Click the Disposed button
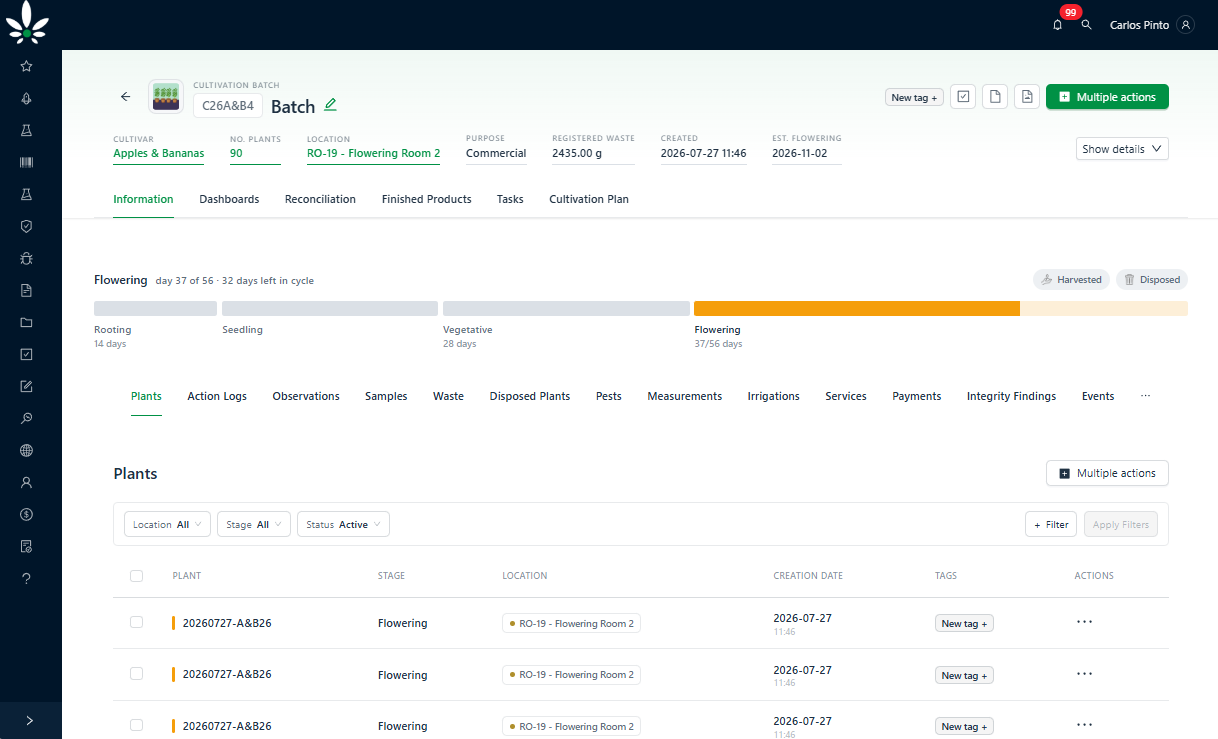Screen dimensions: 1218x739 click(x=1152, y=280)
